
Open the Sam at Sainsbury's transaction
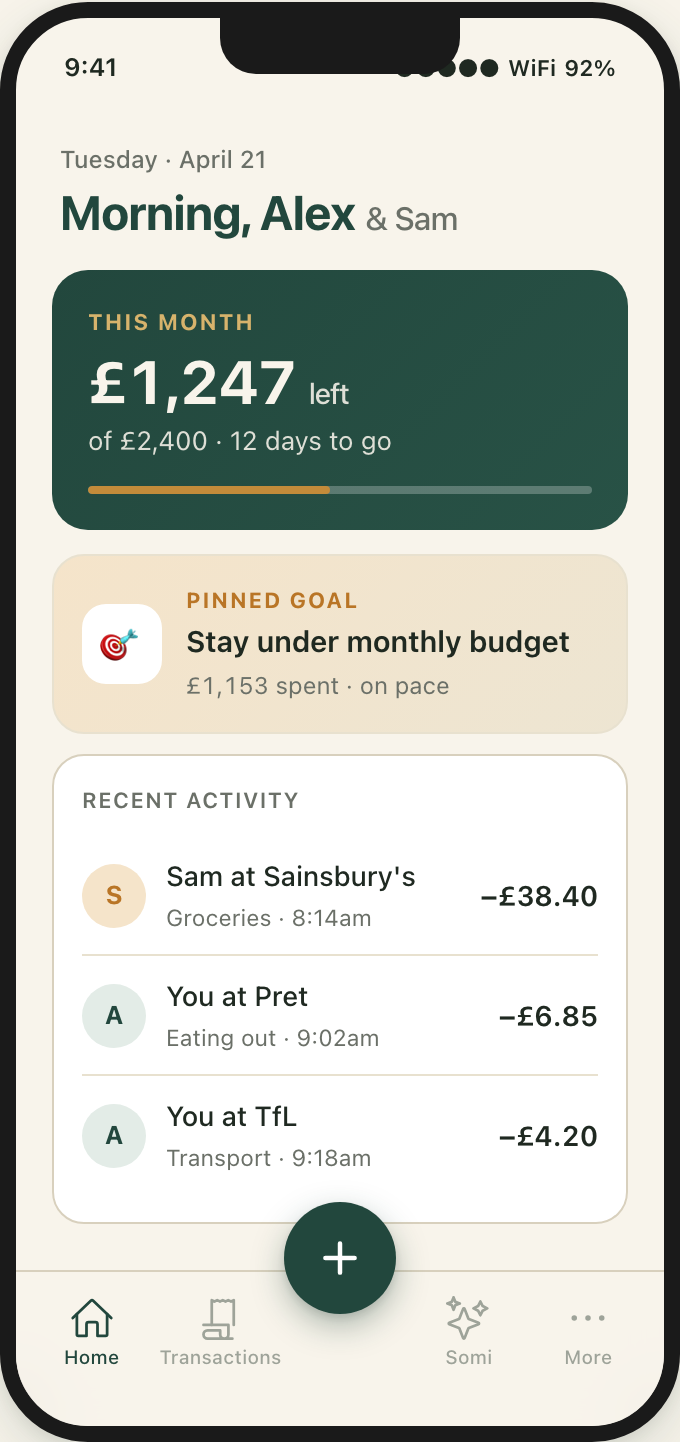click(x=340, y=896)
